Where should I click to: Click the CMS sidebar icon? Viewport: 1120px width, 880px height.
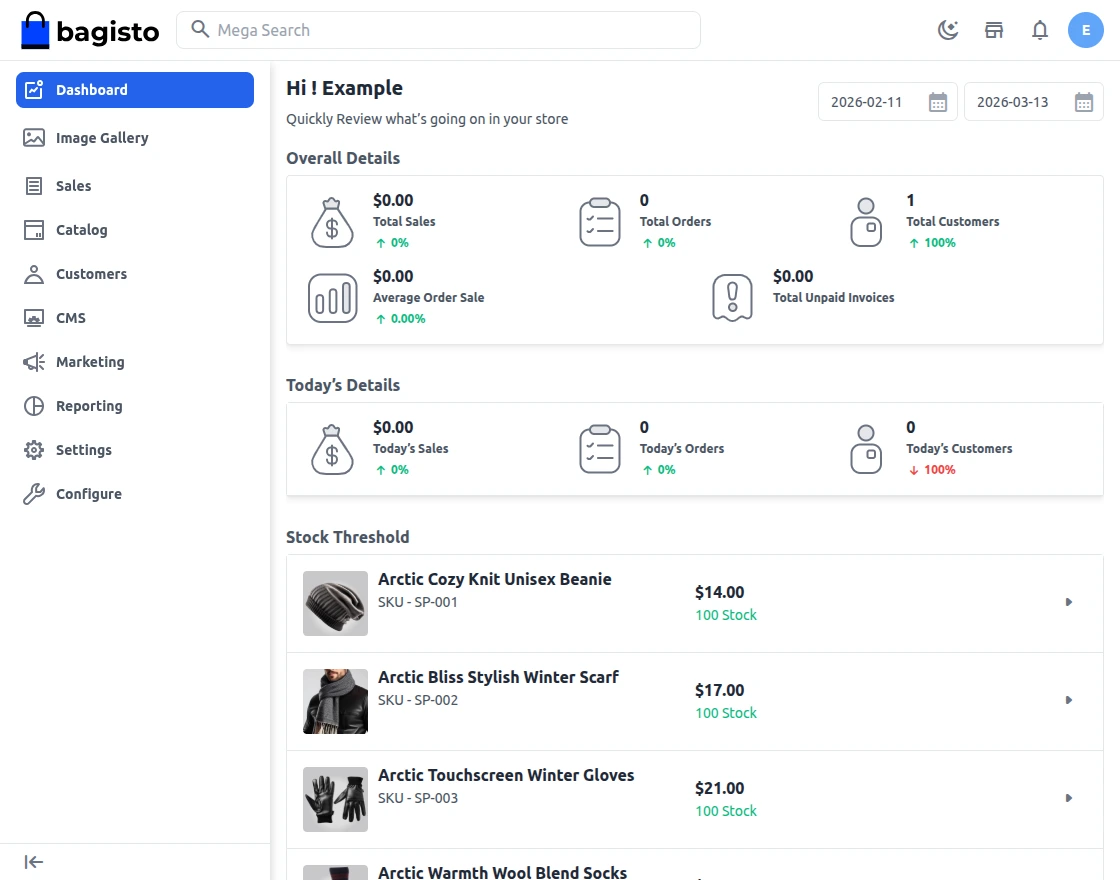point(34,318)
